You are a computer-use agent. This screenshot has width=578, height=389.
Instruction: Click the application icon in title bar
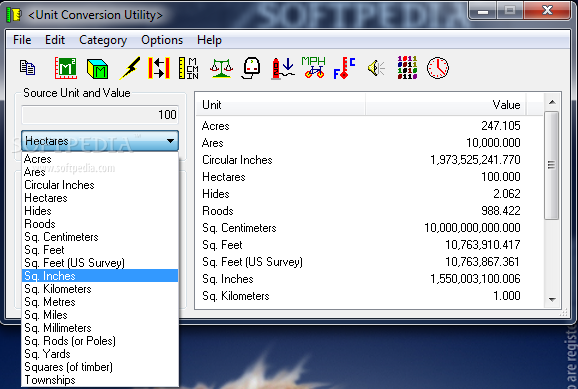click(14, 15)
